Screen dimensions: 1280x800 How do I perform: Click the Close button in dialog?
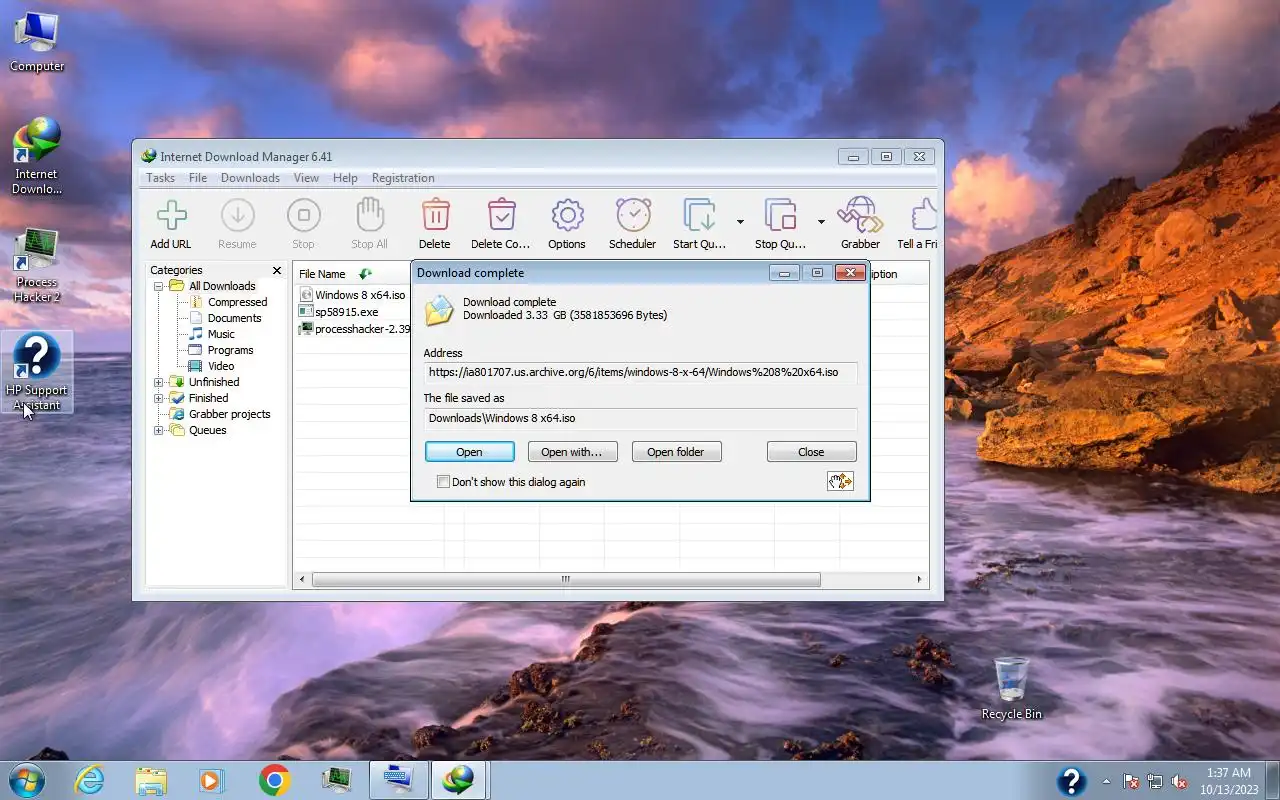pyautogui.click(x=811, y=452)
